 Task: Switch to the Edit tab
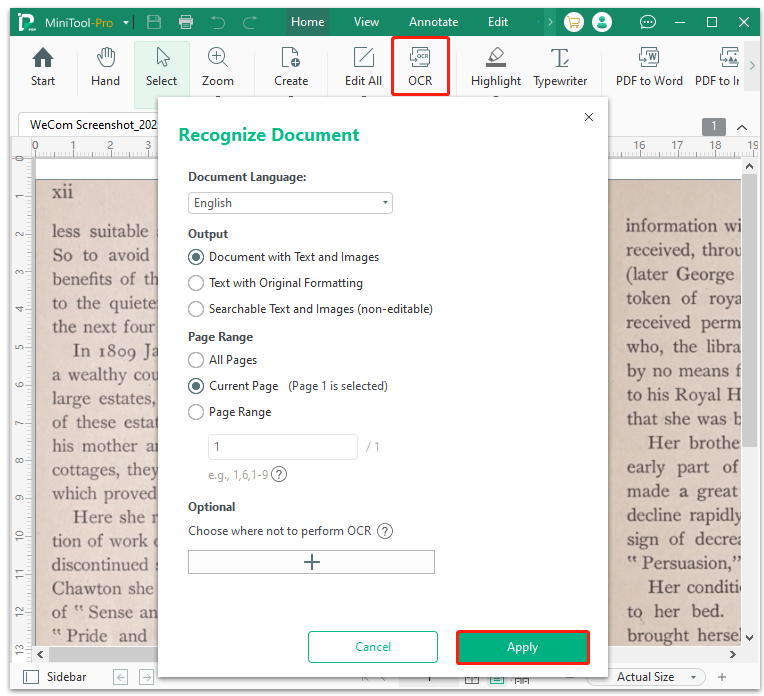coord(498,22)
